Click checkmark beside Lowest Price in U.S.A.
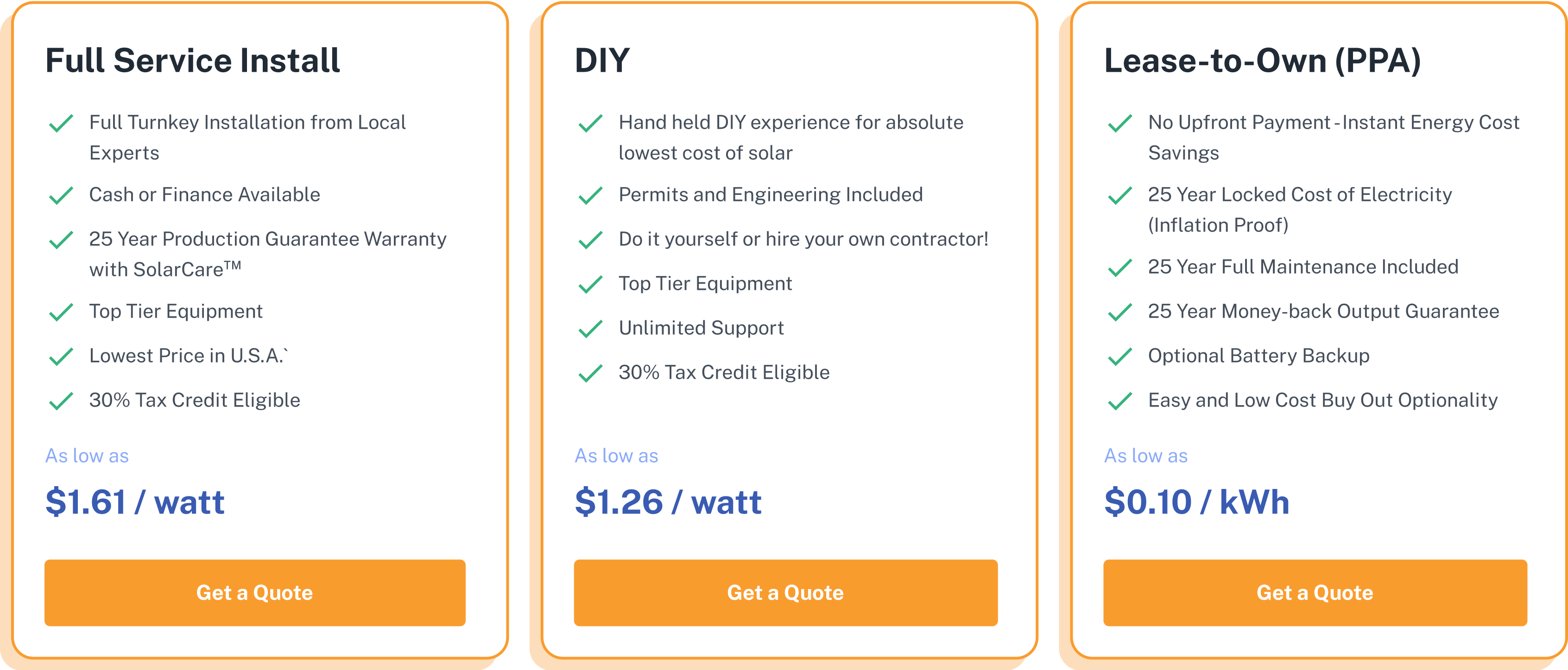Screen dimensions: 1568x670 [61, 357]
